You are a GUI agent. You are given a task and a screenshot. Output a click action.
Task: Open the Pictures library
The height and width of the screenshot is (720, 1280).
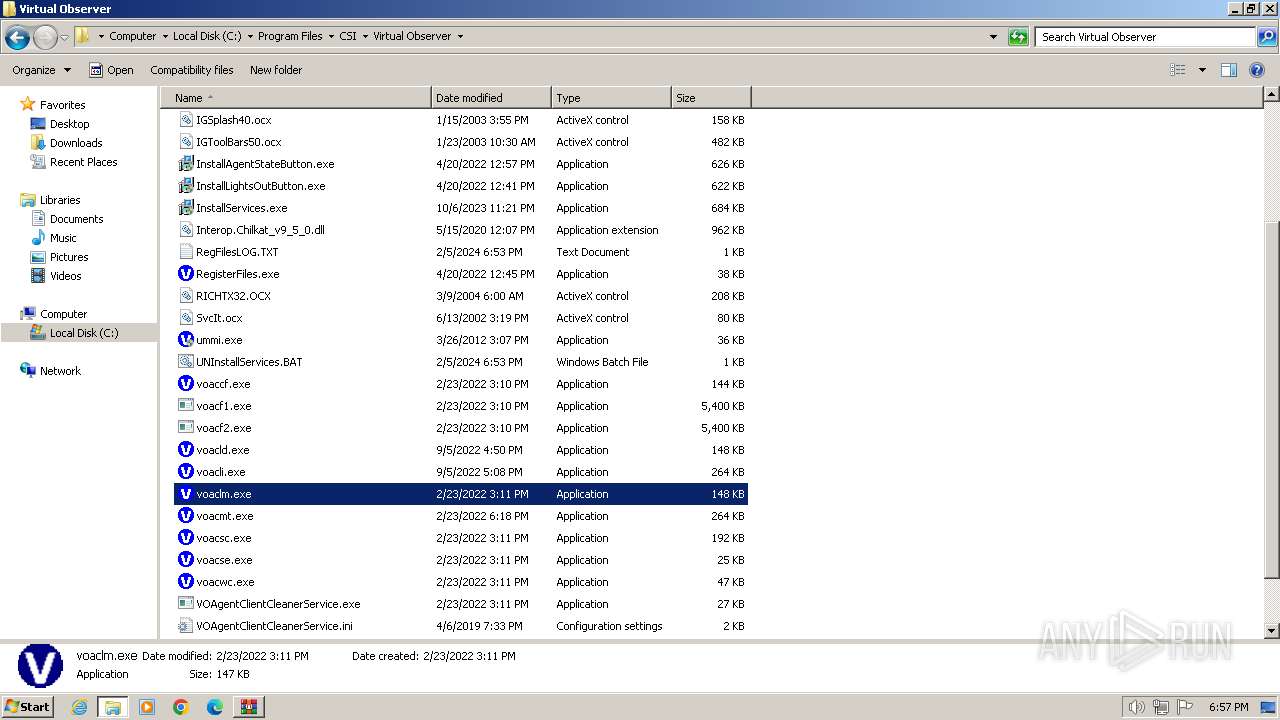click(69, 257)
